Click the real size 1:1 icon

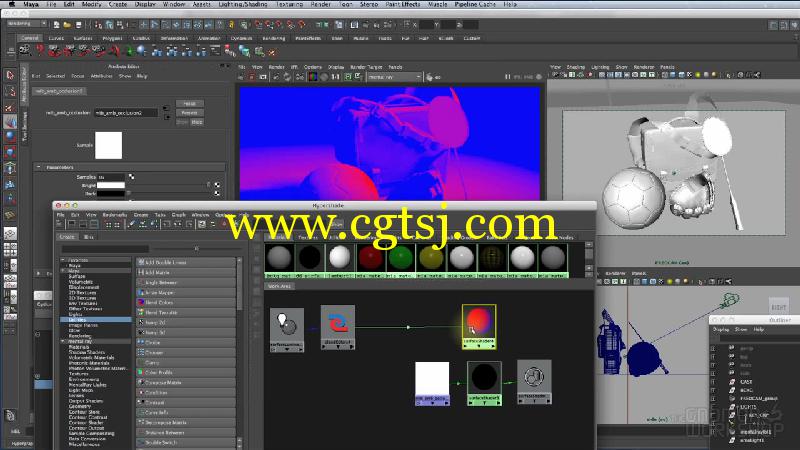click(x=335, y=77)
